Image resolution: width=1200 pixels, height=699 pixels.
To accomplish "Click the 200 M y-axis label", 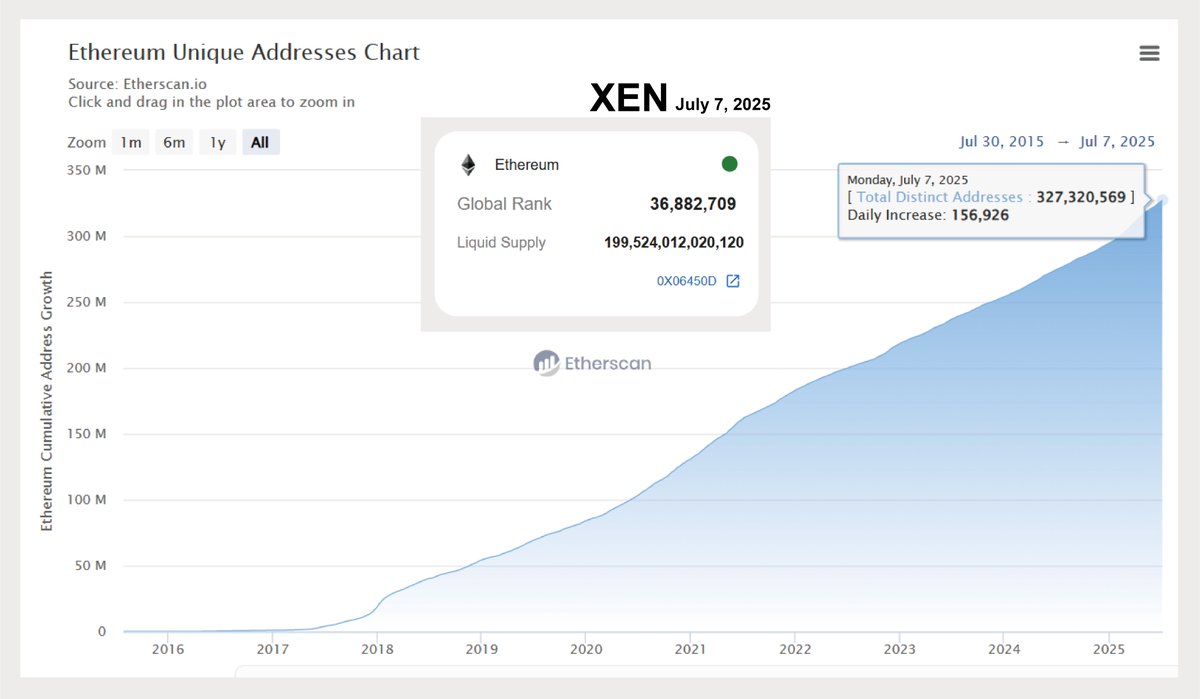I will click(x=86, y=368).
